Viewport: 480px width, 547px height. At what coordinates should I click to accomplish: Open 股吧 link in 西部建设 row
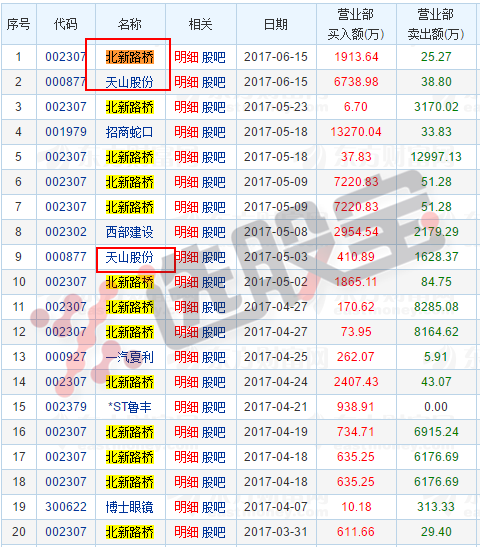(213, 232)
